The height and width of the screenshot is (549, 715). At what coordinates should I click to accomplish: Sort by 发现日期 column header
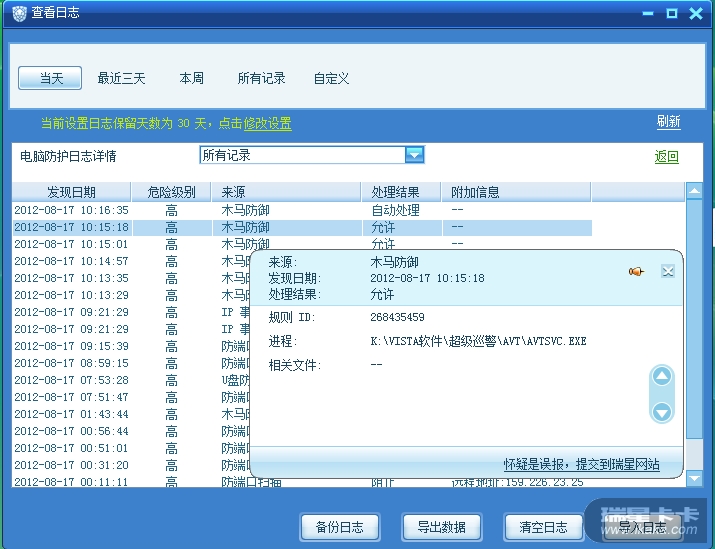coord(71,192)
